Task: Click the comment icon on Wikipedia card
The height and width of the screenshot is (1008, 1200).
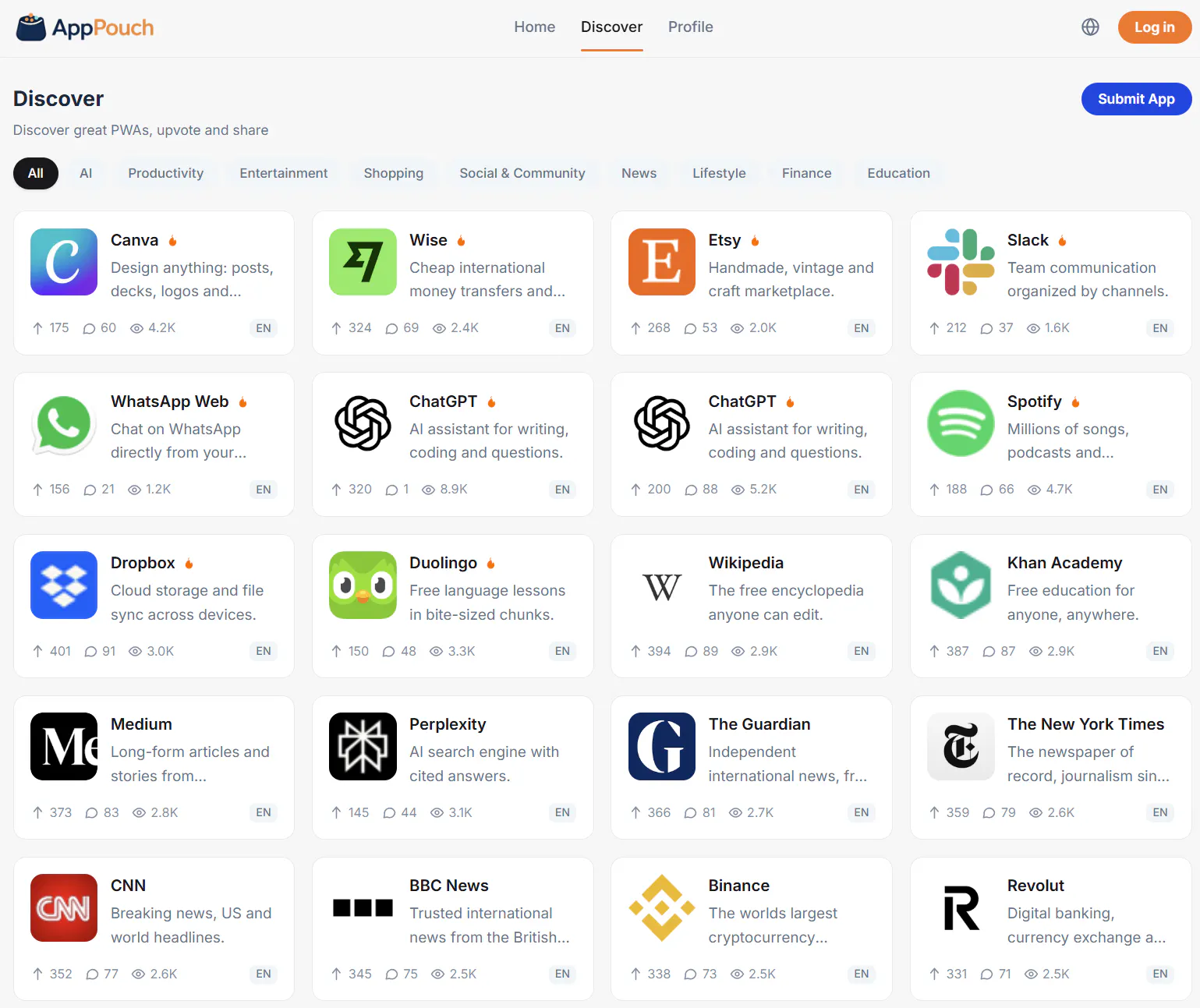Action: pyautogui.click(x=691, y=651)
